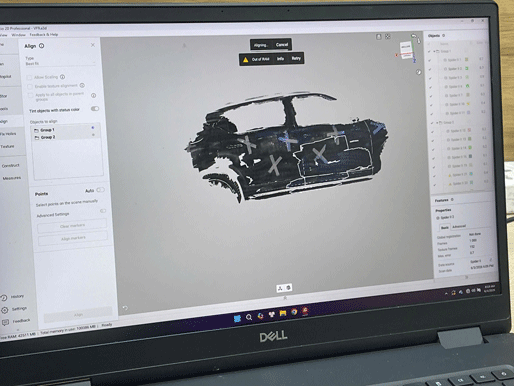Viewport: 514px width, 386px height.
Task: Click the History clock icon
Action: click(4, 298)
